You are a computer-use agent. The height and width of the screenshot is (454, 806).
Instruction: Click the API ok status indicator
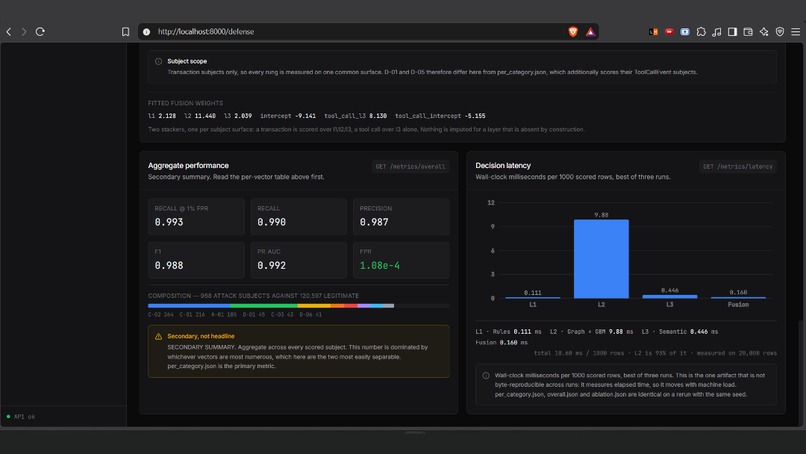(21, 416)
